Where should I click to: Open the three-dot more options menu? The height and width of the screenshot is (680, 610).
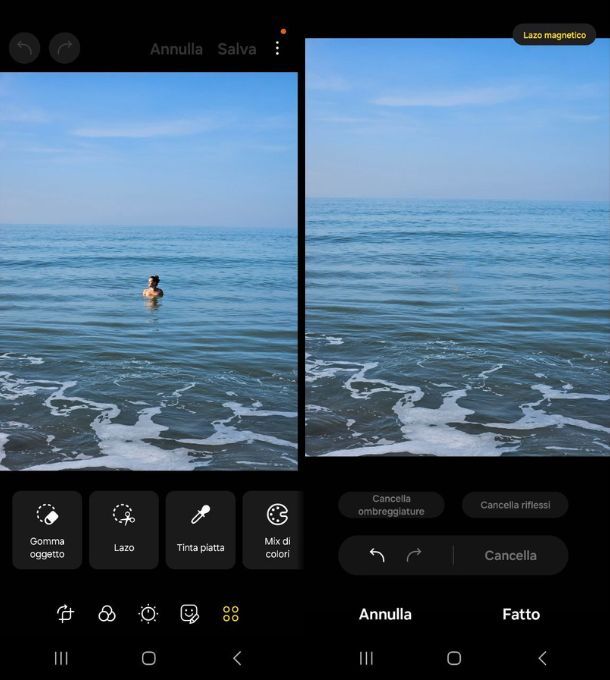click(x=277, y=48)
